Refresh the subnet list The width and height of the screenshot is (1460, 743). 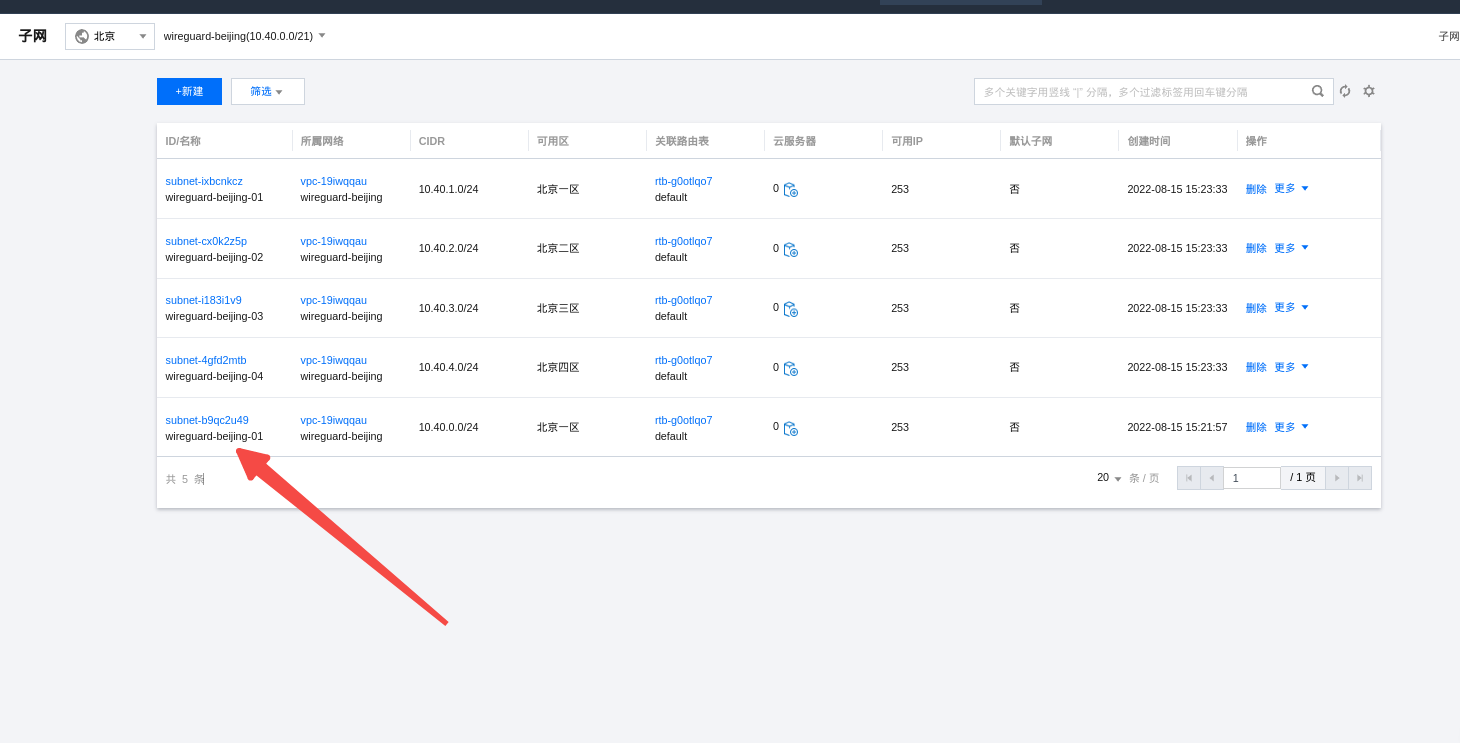1345,91
